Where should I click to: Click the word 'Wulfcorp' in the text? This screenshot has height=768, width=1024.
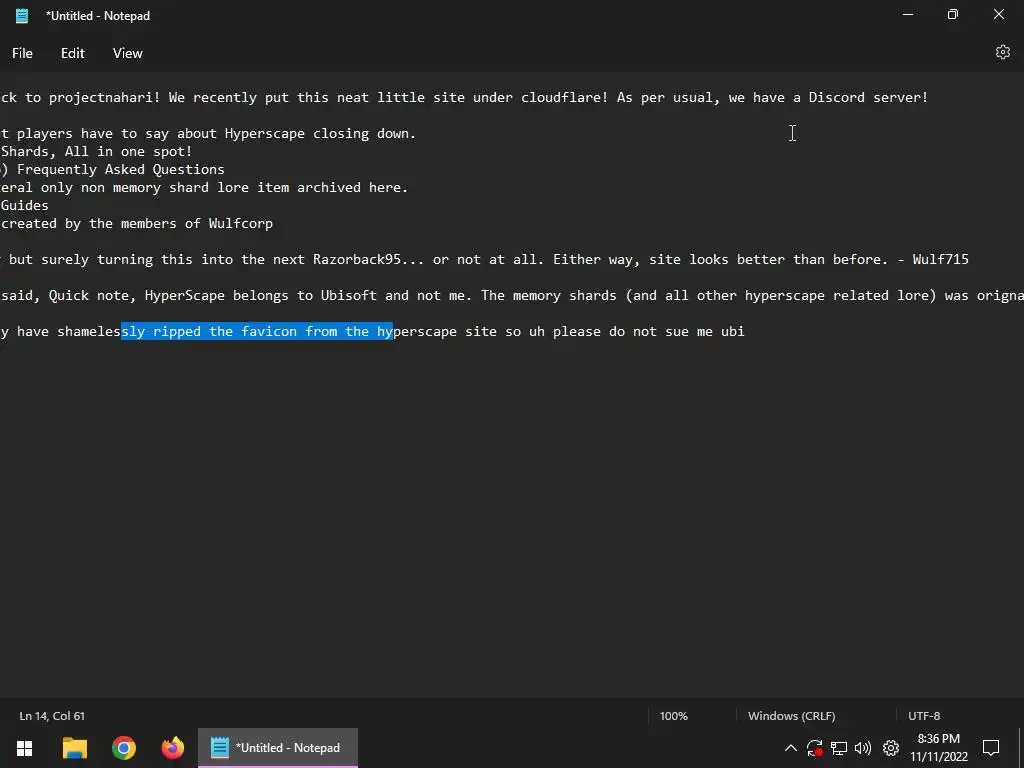pos(240,223)
